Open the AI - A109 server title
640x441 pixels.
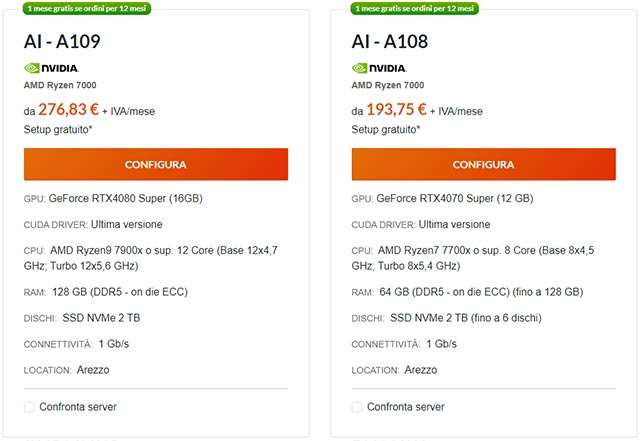pos(62,41)
